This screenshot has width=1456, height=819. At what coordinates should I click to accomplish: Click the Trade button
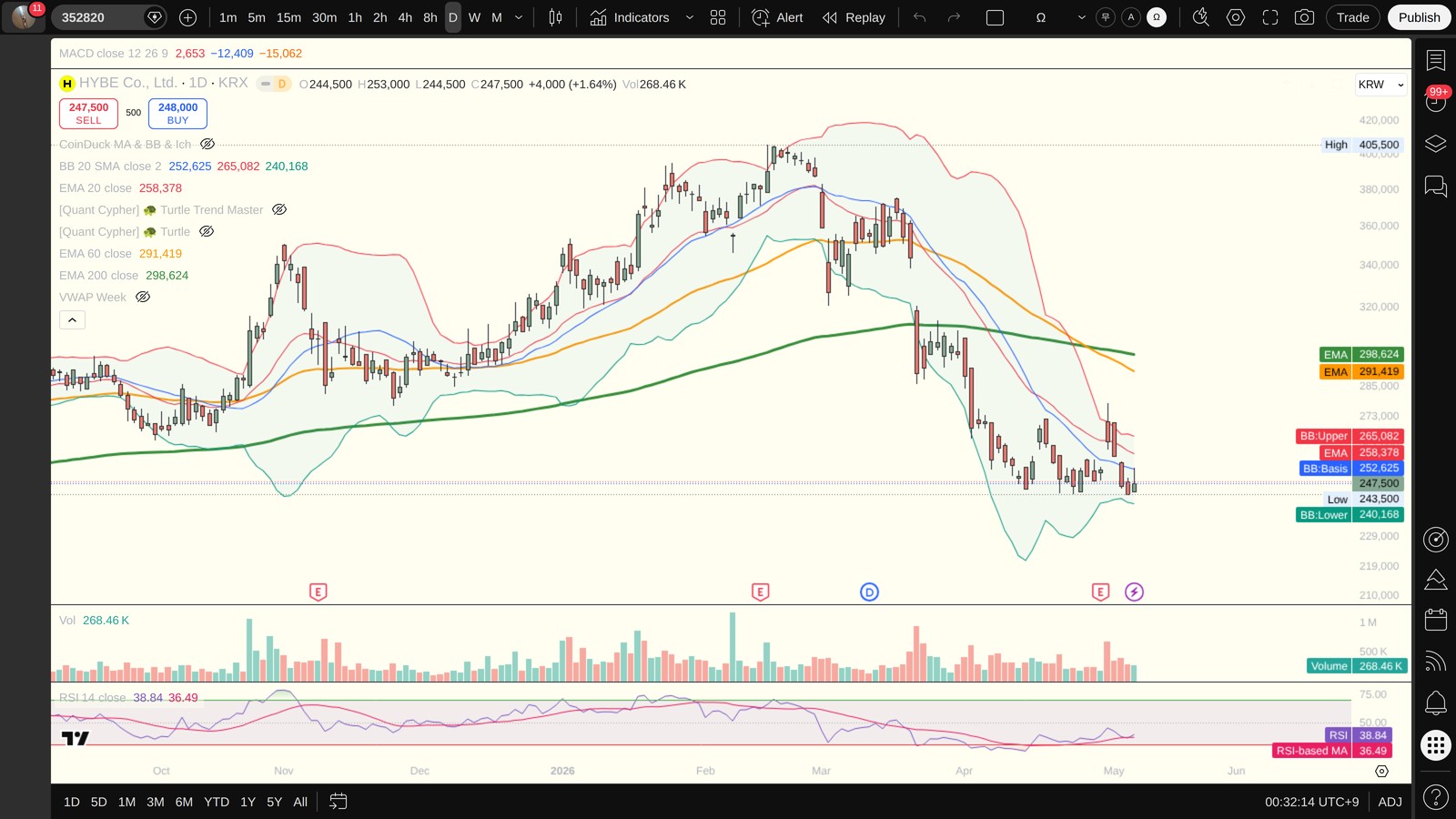[1353, 17]
